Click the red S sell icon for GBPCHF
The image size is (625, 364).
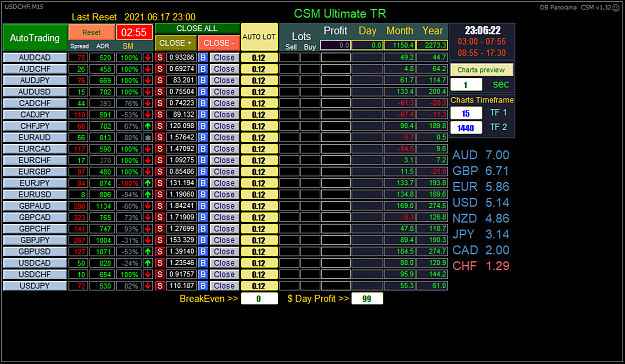pyautogui.click(x=160, y=229)
